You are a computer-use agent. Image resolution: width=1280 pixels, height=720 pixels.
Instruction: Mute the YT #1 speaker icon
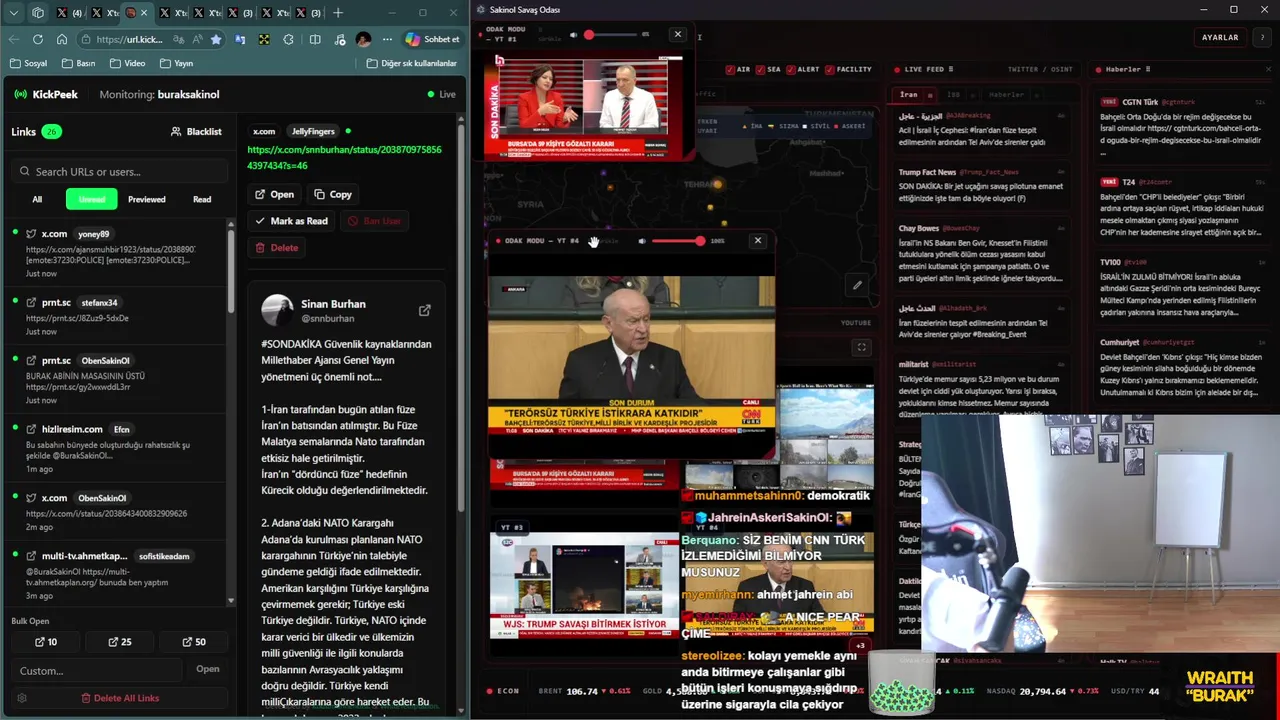[574, 35]
